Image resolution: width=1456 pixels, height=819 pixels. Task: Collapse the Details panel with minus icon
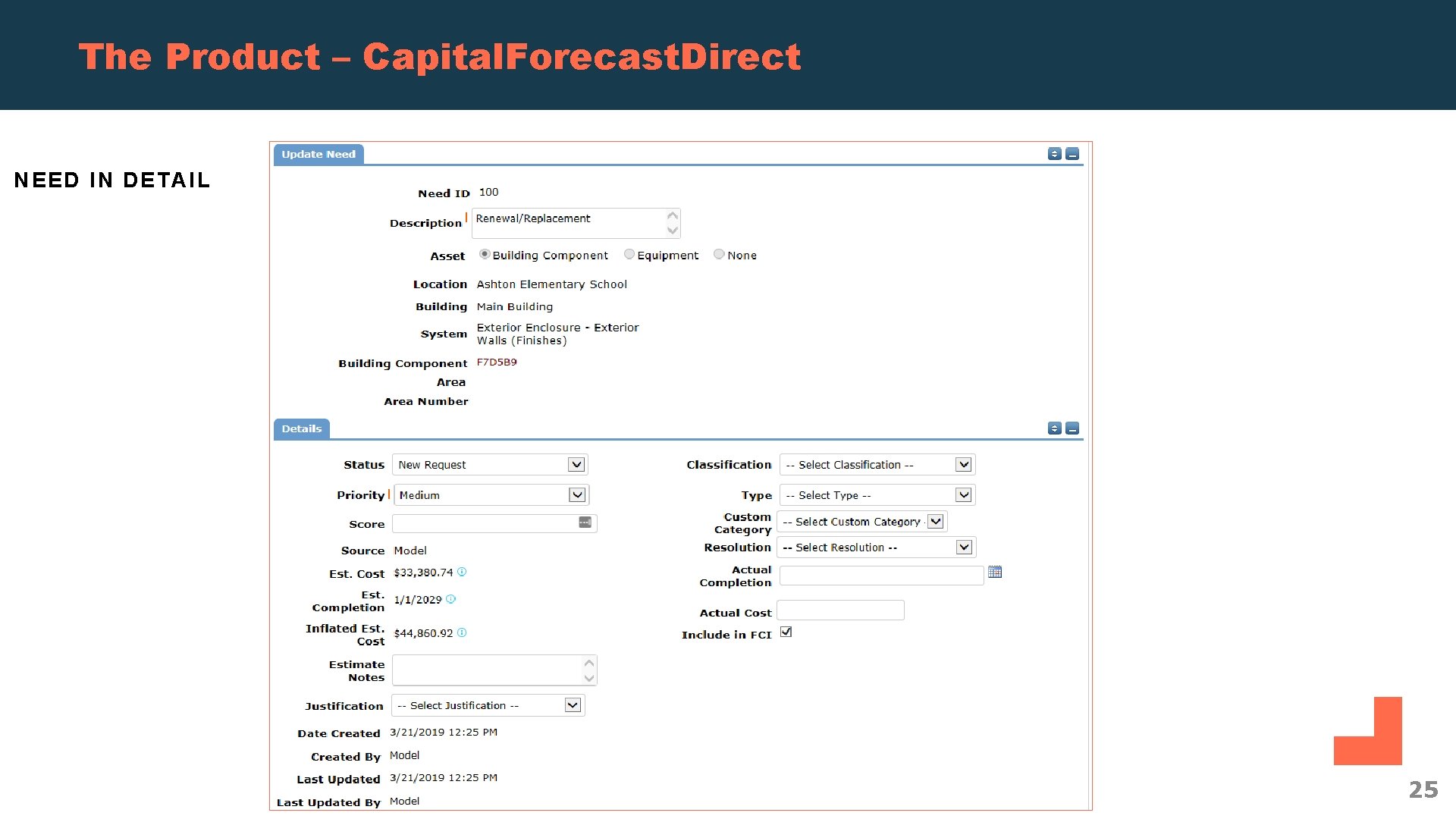(1072, 428)
